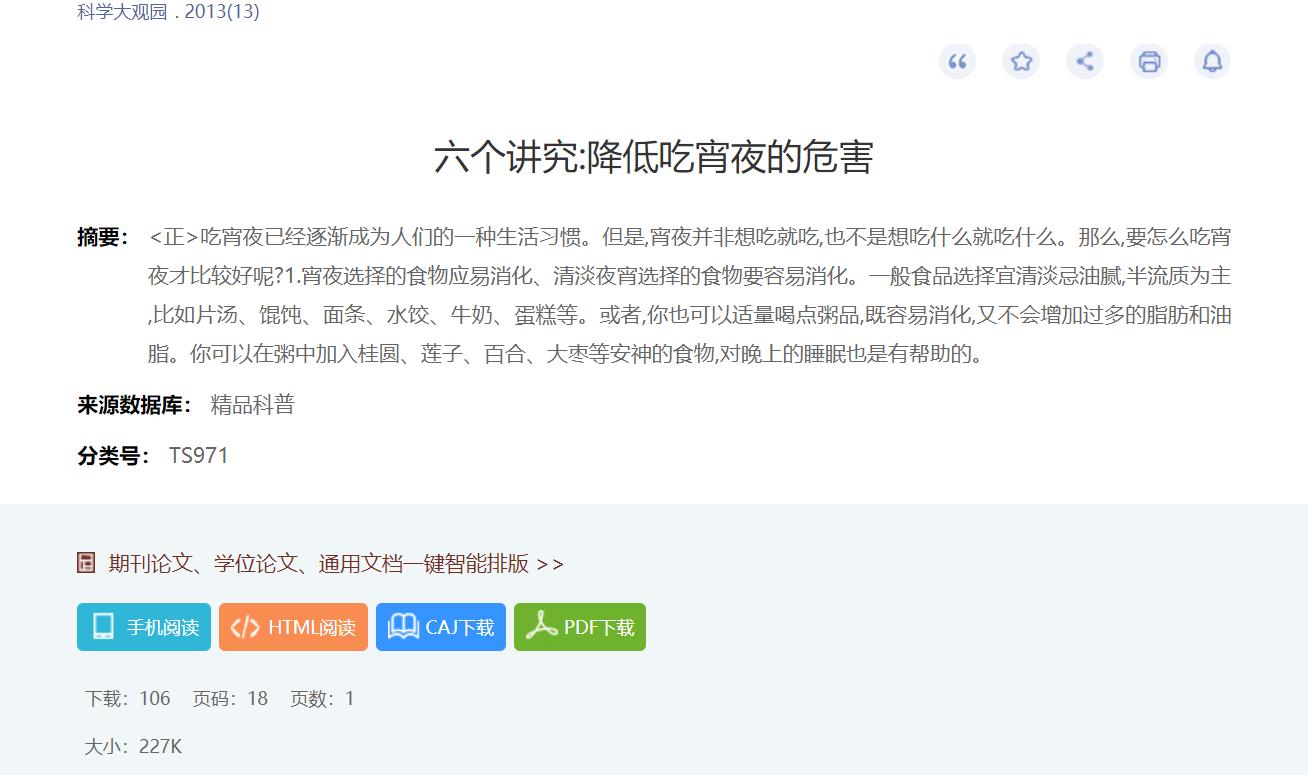The width and height of the screenshot is (1308, 775).
Task: Click the document icon beside 一键智能排版 link
Action: 84,563
